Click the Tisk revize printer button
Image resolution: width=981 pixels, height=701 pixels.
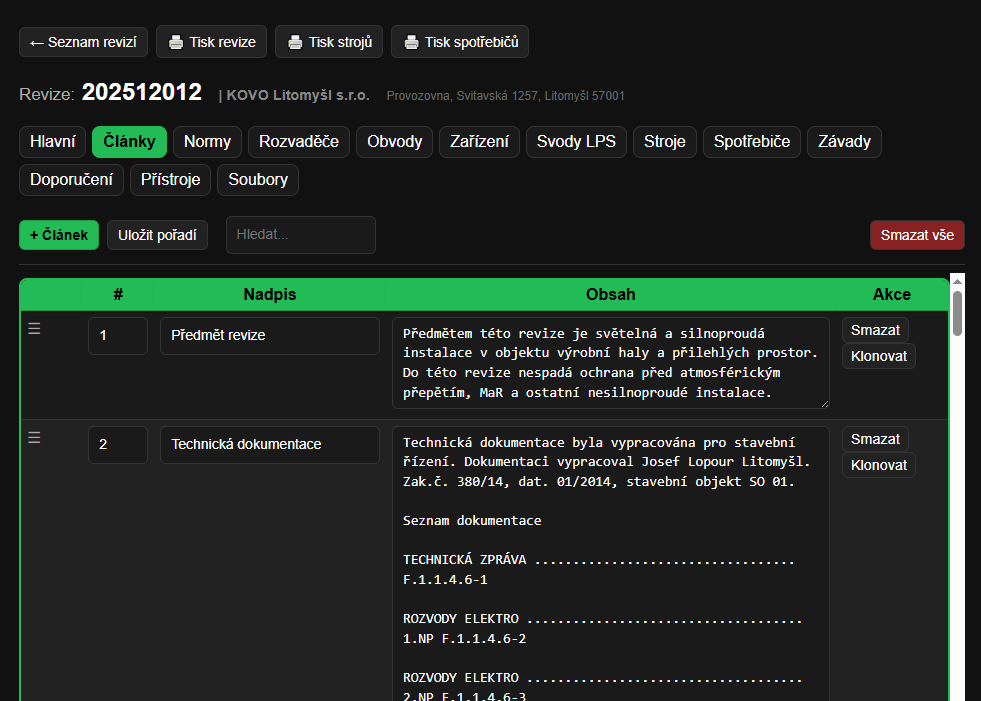point(212,42)
